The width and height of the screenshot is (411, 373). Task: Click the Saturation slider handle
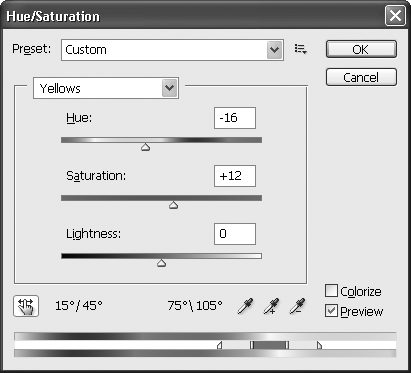(173, 205)
